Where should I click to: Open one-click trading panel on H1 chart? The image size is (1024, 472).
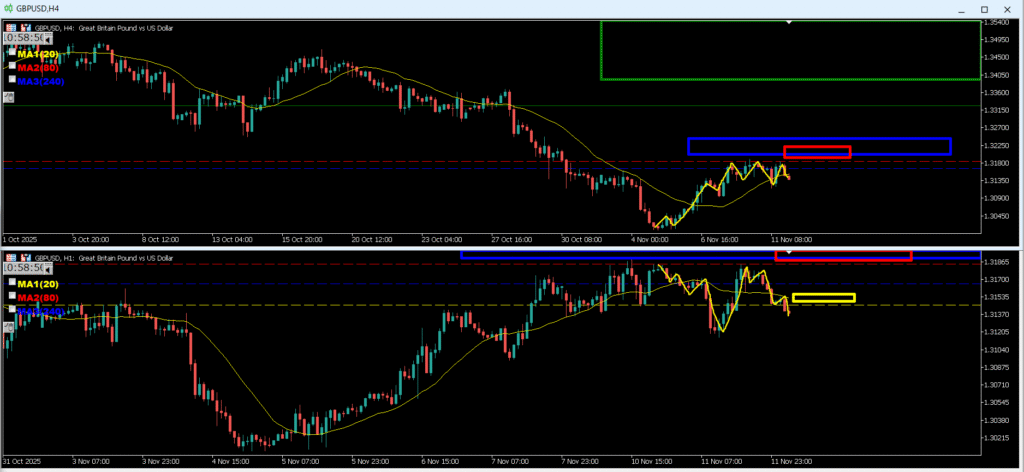point(10,258)
